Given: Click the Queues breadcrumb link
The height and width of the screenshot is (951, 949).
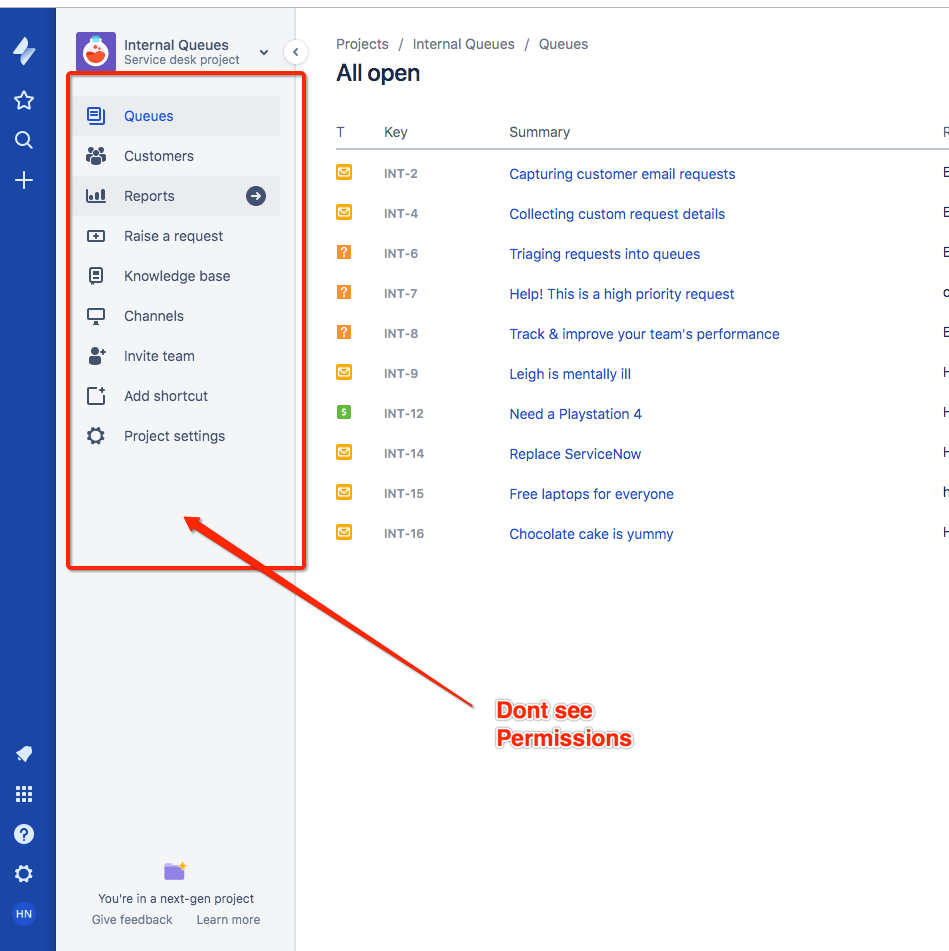Looking at the screenshot, I should point(563,44).
